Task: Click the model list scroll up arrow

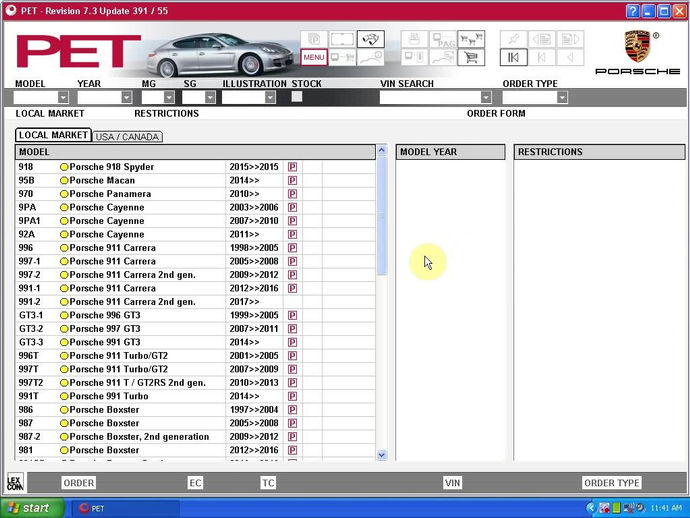Action: click(382, 150)
